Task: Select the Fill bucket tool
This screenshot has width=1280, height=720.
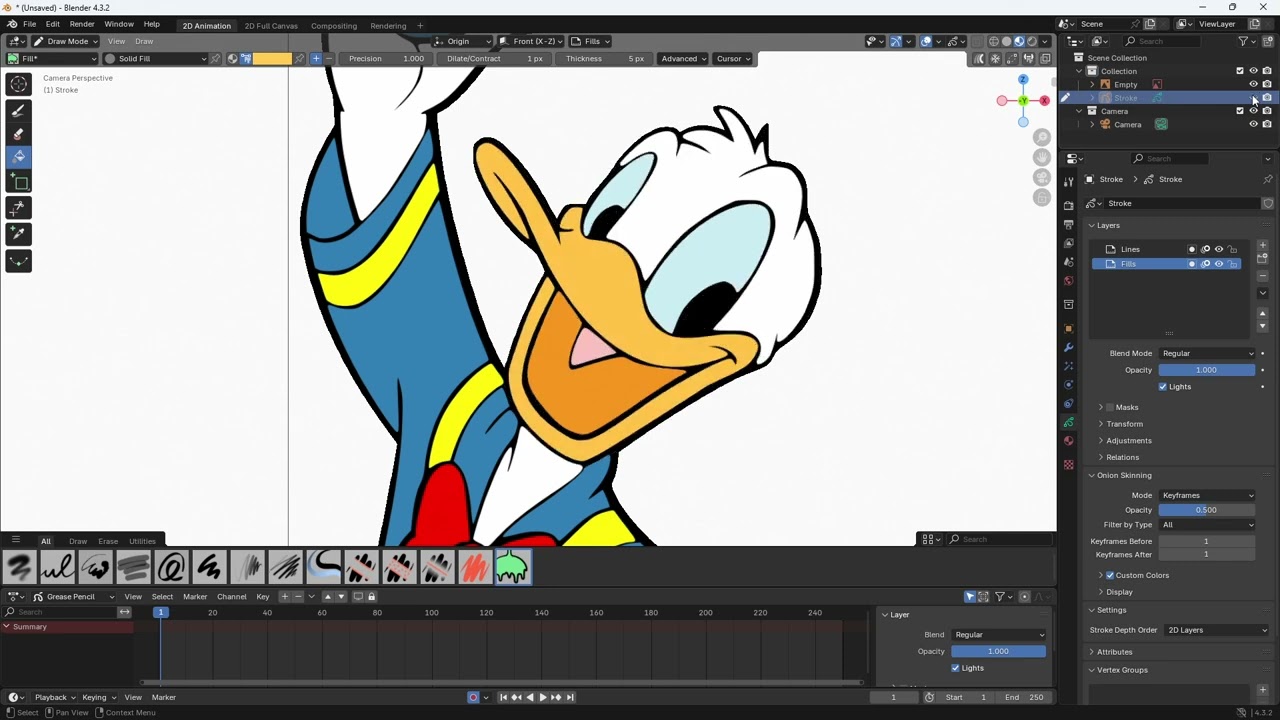Action: pyautogui.click(x=19, y=156)
